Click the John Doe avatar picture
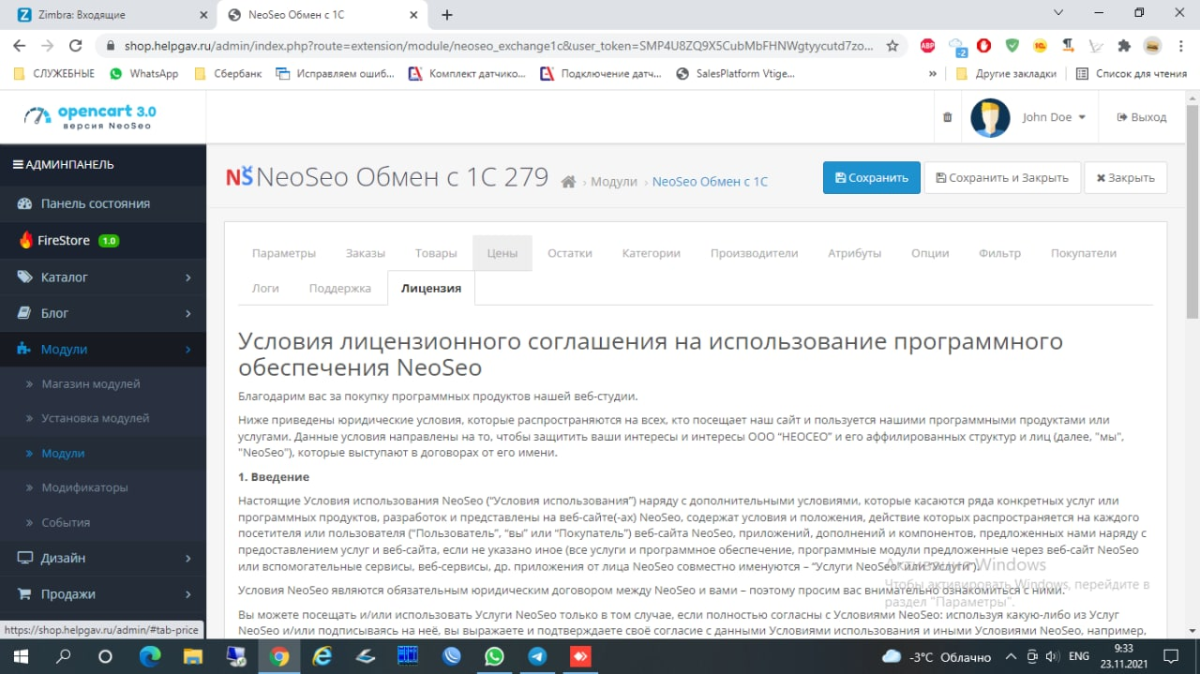 (x=990, y=118)
